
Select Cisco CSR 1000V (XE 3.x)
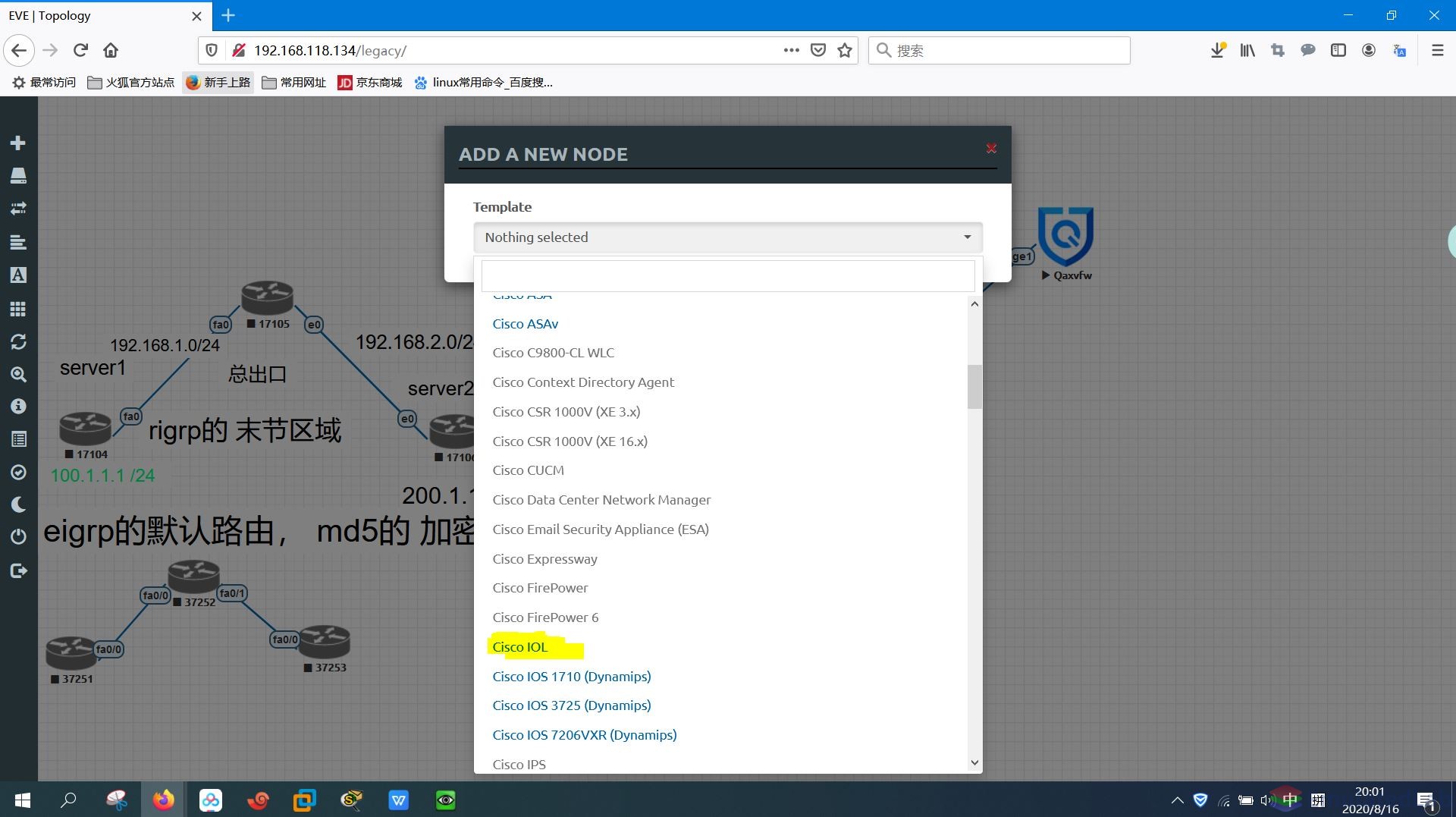566,412
